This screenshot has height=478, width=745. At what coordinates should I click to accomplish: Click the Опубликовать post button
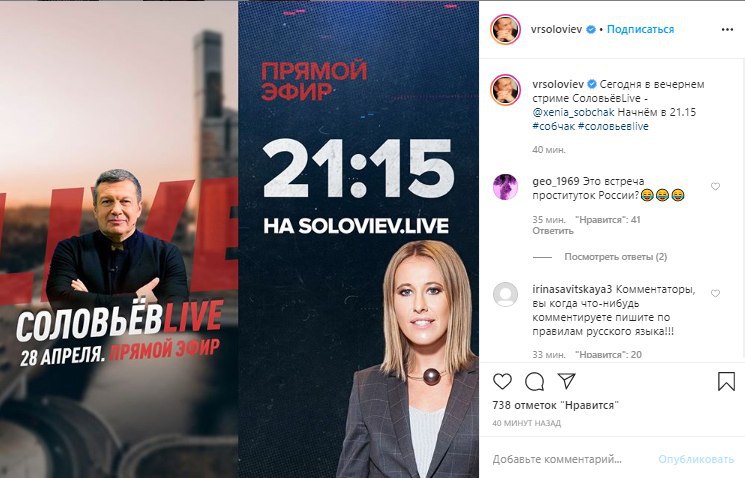(x=696, y=459)
